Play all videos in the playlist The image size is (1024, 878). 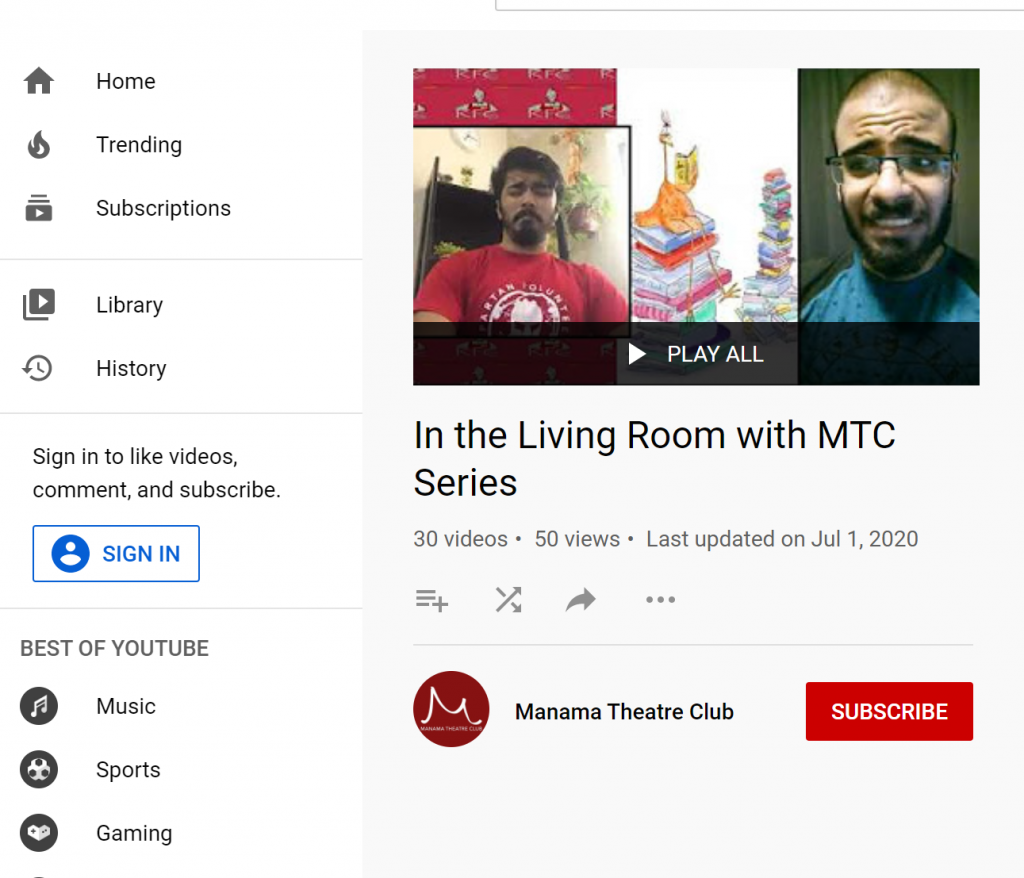pyautogui.click(x=696, y=354)
